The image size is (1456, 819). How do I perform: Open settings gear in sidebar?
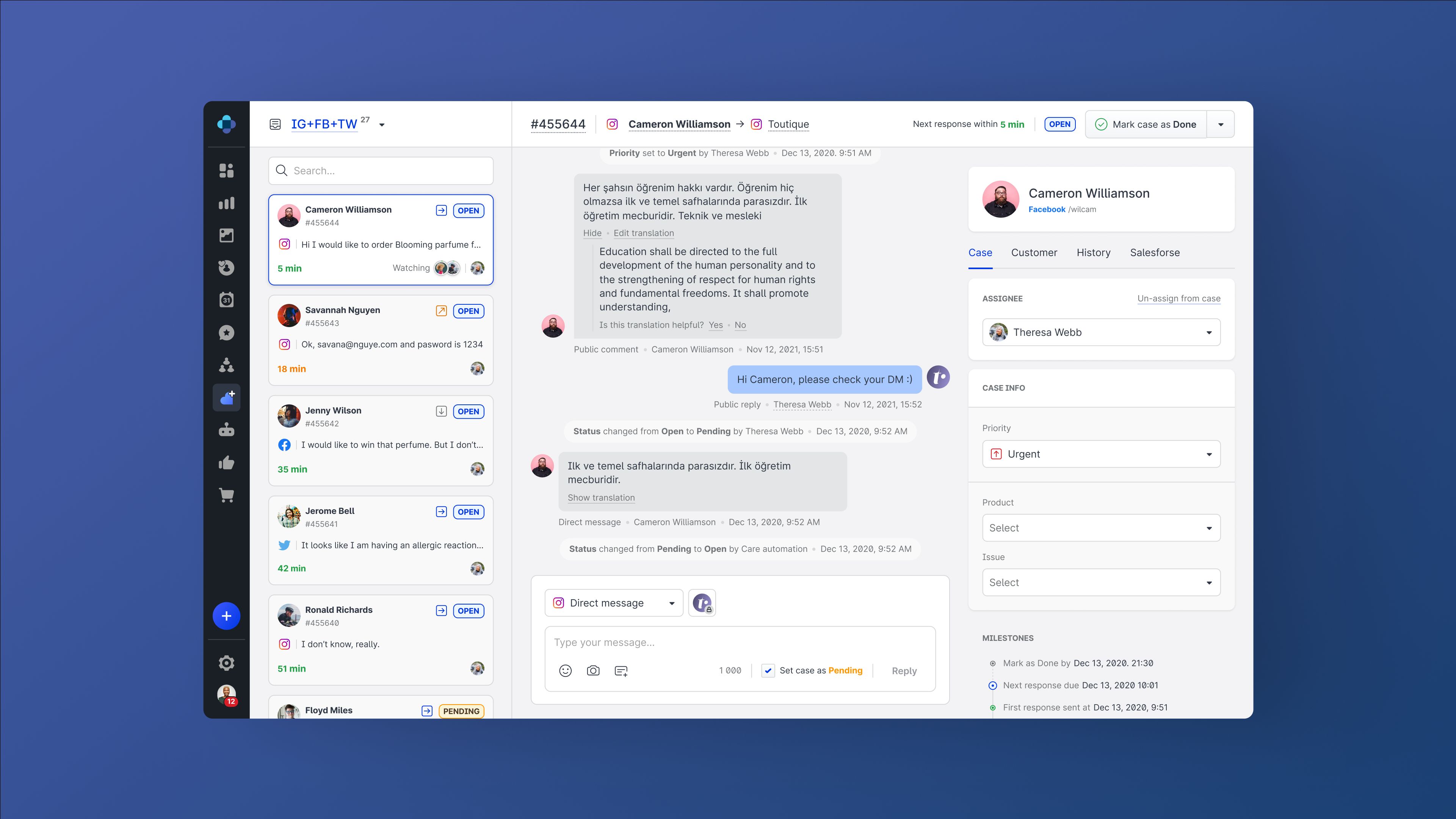[x=226, y=663]
